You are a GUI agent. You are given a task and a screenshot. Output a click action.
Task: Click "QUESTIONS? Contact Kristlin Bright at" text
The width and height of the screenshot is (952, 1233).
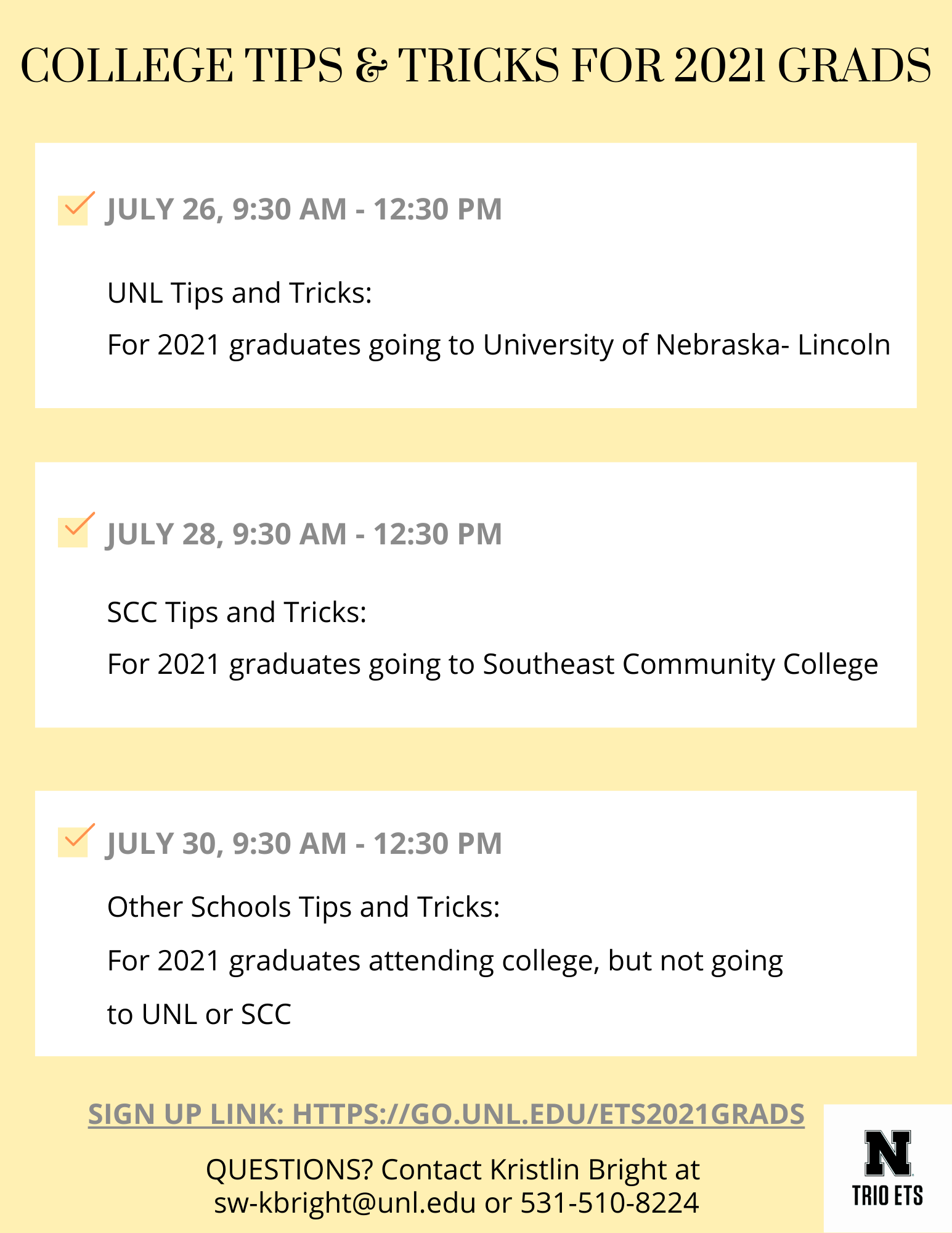[x=453, y=1170]
